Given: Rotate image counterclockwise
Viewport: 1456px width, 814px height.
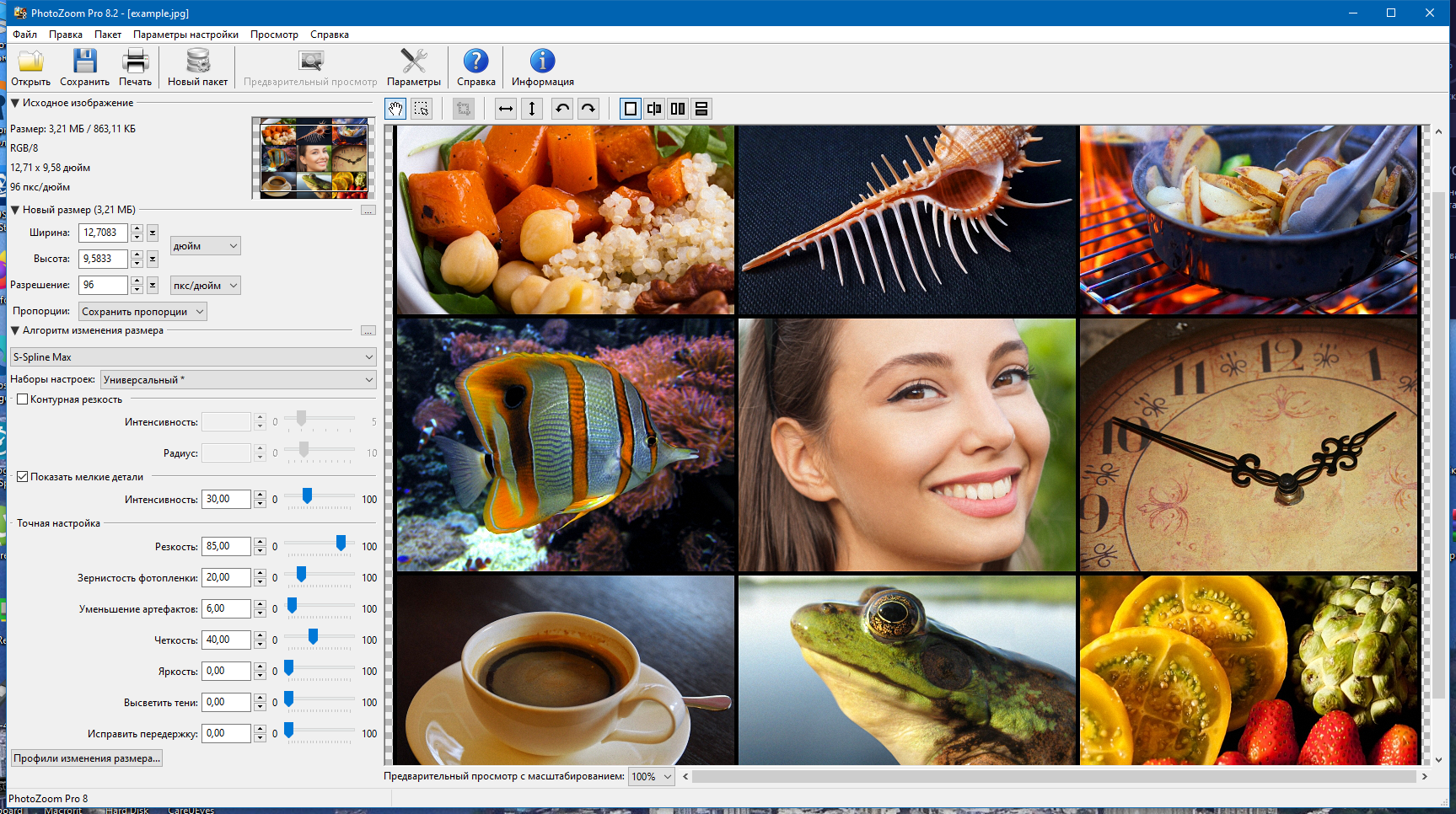Looking at the screenshot, I should click(562, 109).
